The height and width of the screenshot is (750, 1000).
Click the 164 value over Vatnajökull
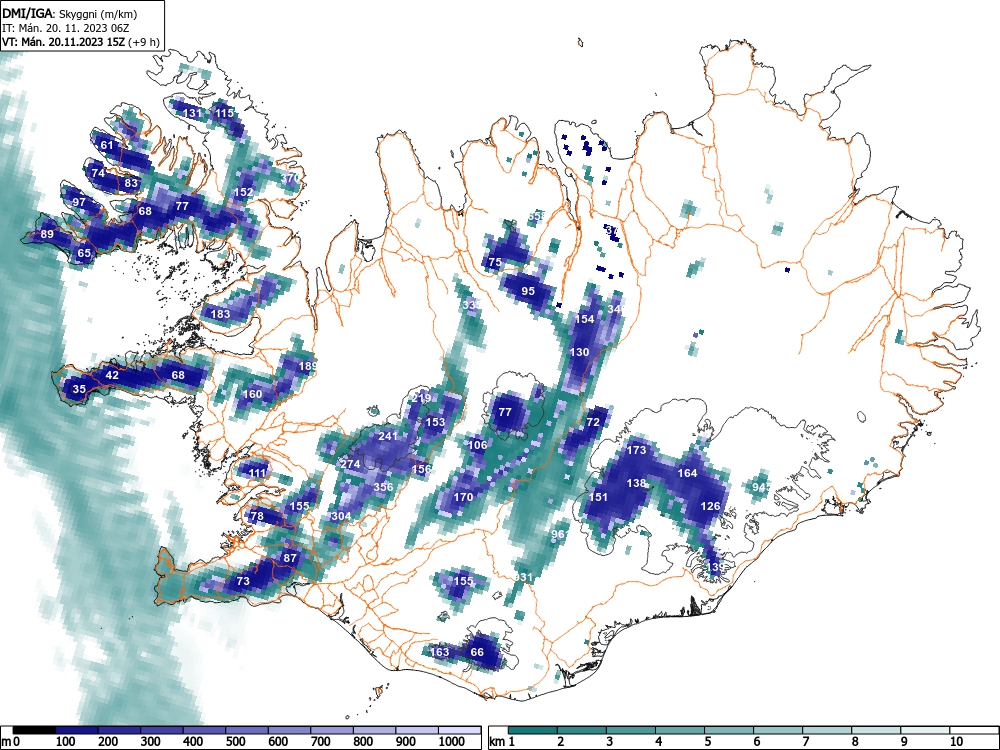[x=688, y=473]
